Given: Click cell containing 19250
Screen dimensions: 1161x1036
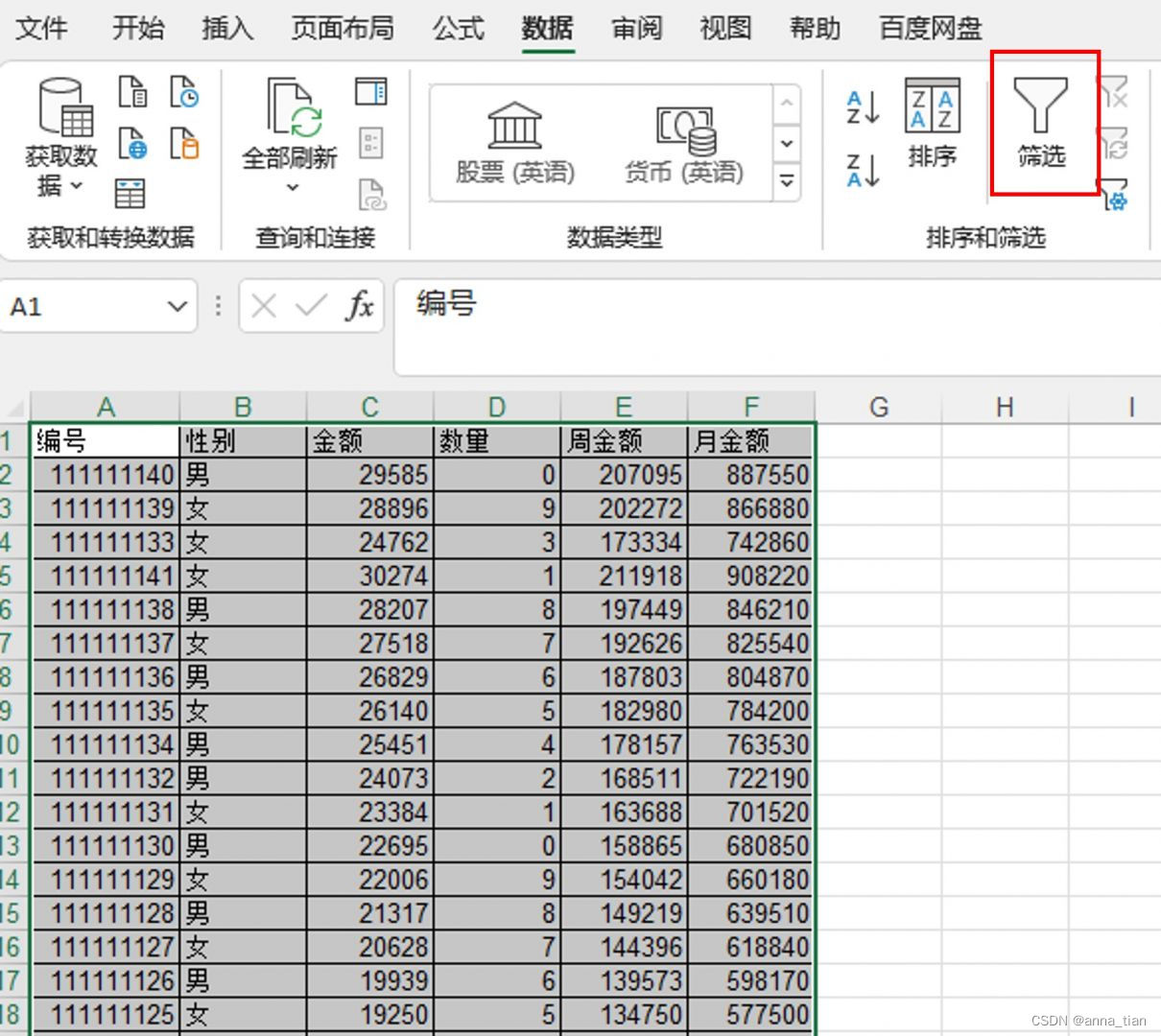Looking at the screenshot, I should pyautogui.click(x=369, y=1014).
